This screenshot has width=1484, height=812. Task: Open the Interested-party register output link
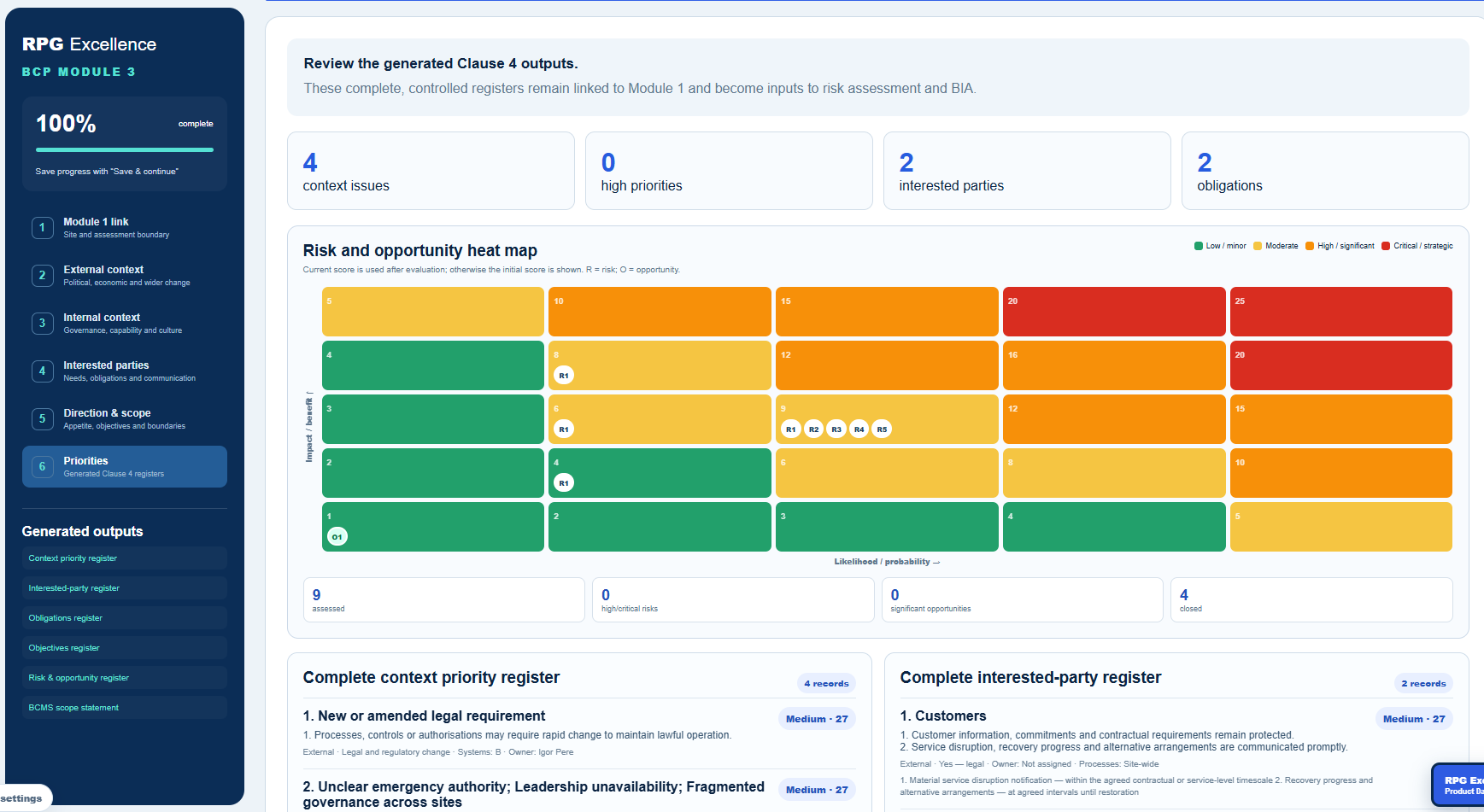[x=125, y=587]
